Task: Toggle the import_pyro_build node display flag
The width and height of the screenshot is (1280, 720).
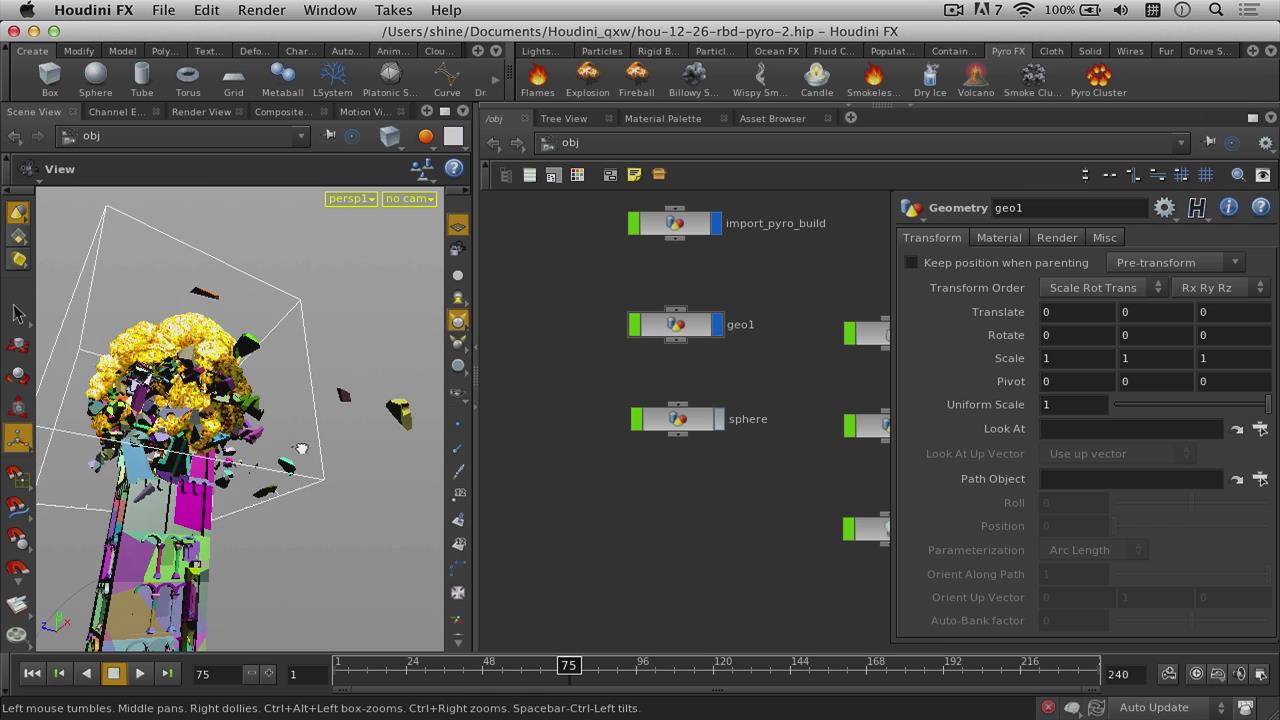Action: pyautogui.click(x=716, y=223)
